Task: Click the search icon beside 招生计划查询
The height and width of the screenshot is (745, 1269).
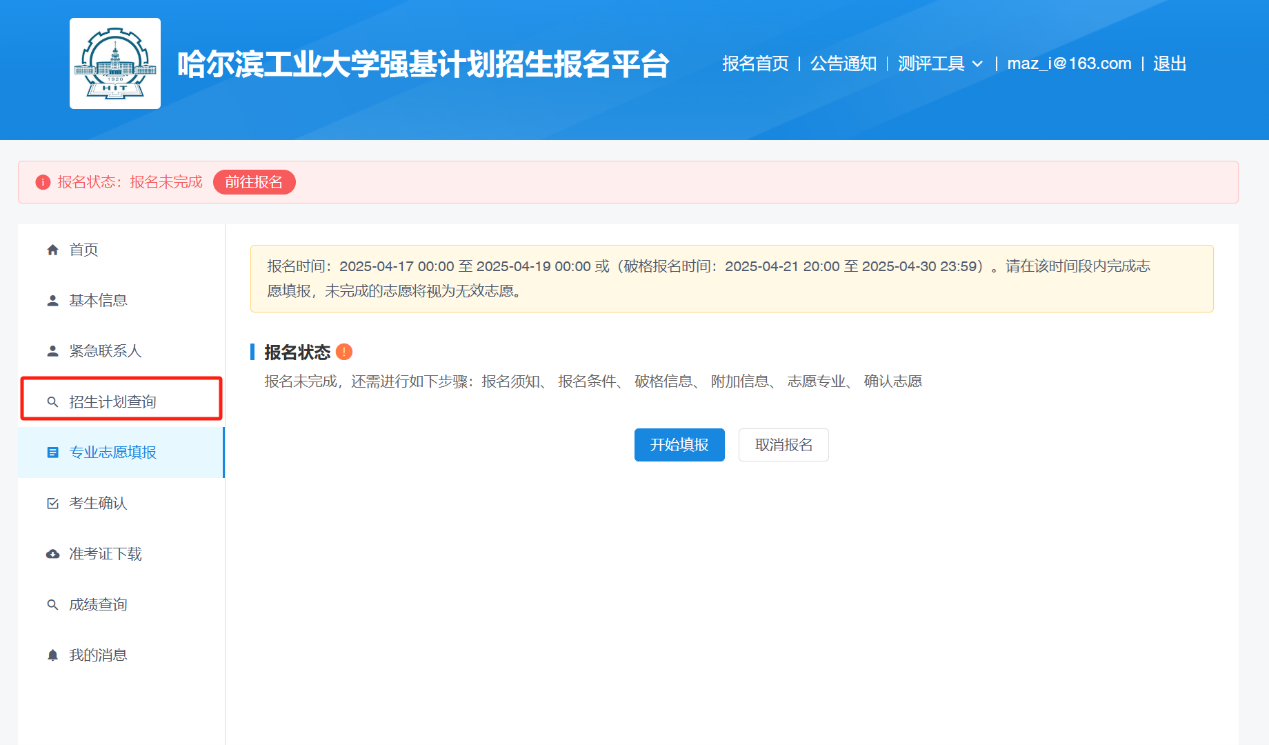Action: pyautogui.click(x=53, y=402)
